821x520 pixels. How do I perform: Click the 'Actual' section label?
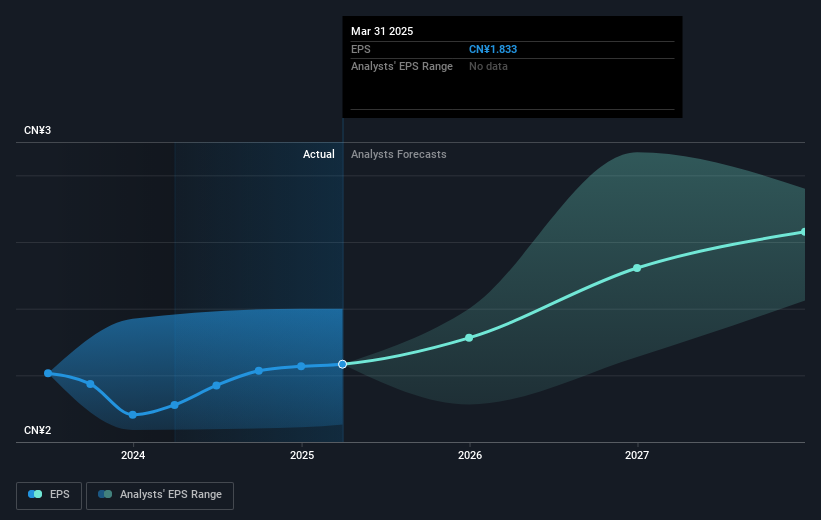(x=318, y=154)
